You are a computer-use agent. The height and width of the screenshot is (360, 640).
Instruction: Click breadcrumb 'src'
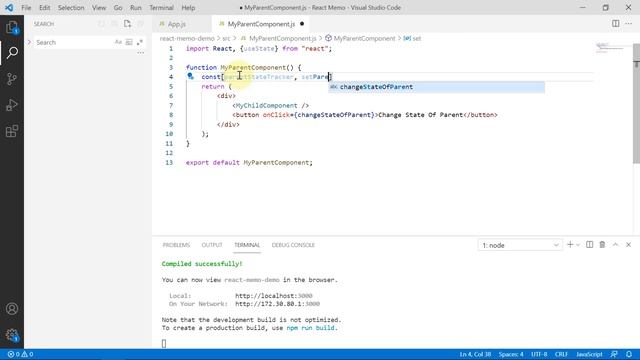(x=226, y=38)
